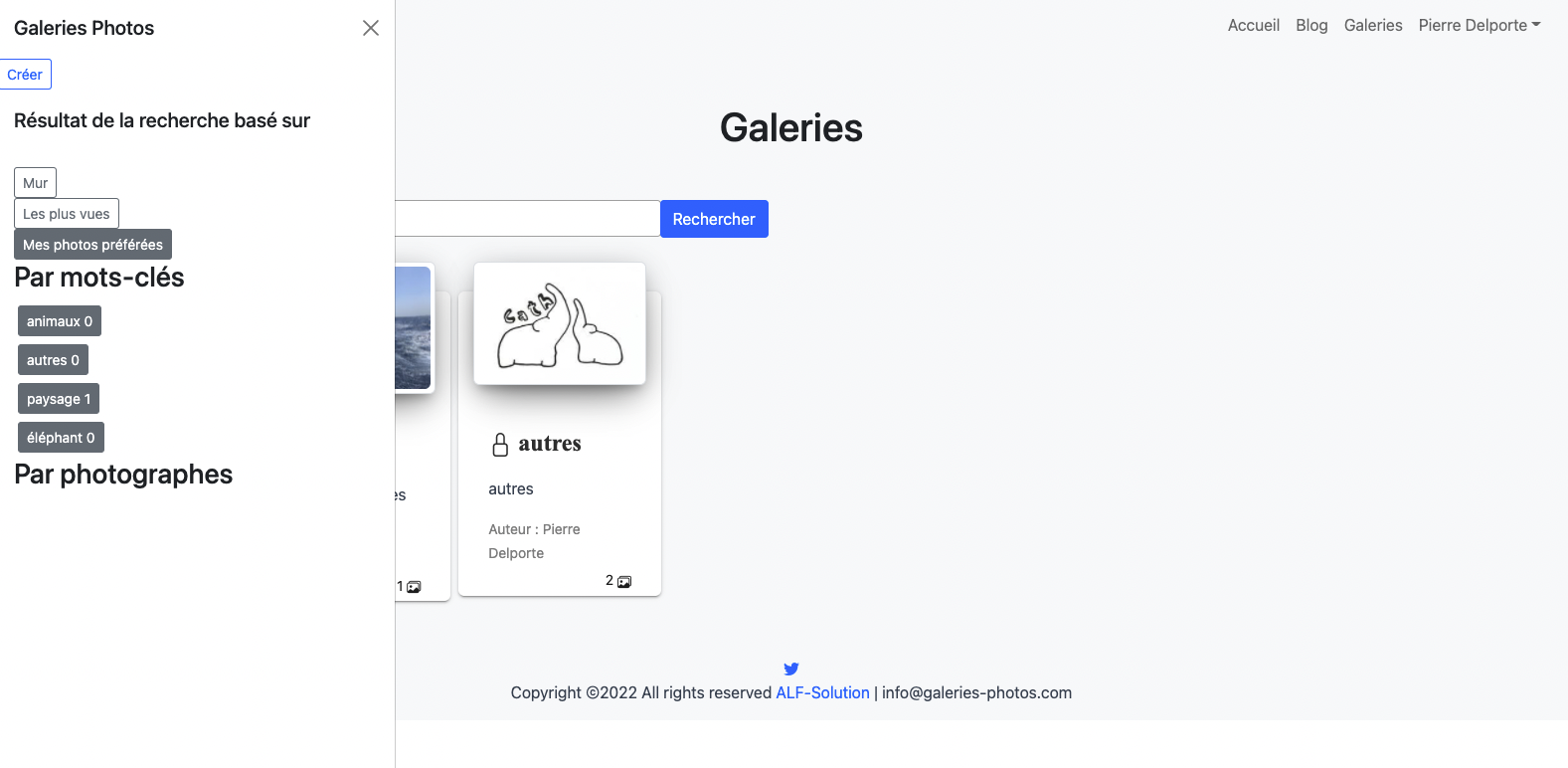1568x768 pixels.
Task: Follow the ALF-Solution footer link
Action: (x=822, y=692)
